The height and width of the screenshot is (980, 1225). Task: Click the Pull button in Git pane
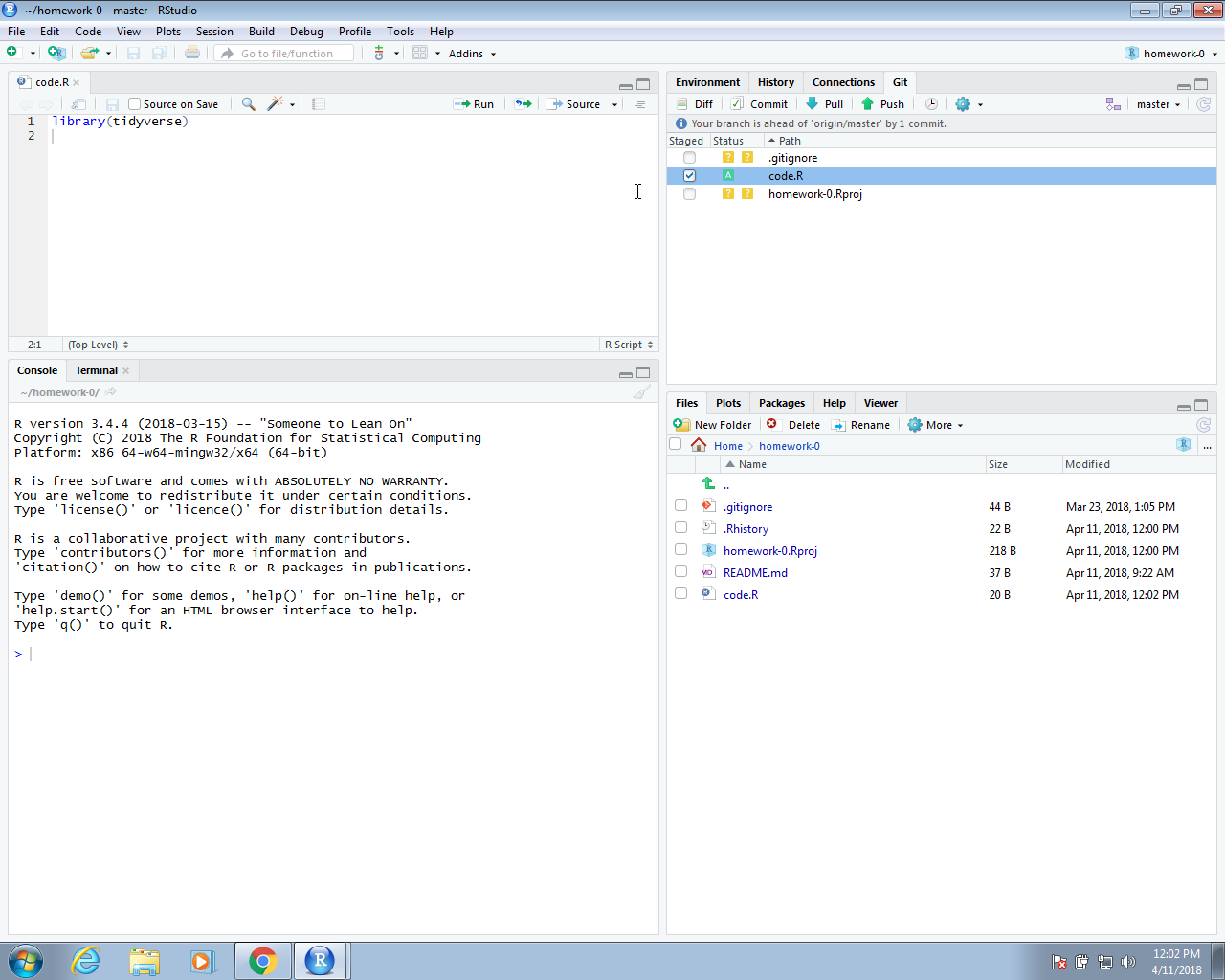[x=825, y=104]
